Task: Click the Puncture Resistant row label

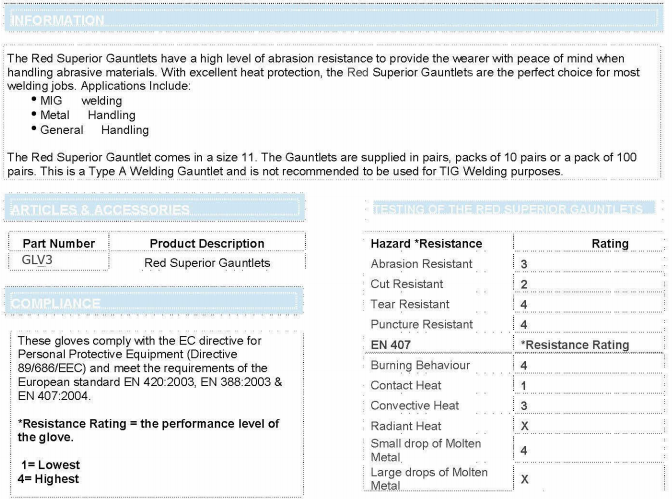Action: pyautogui.click(x=421, y=324)
